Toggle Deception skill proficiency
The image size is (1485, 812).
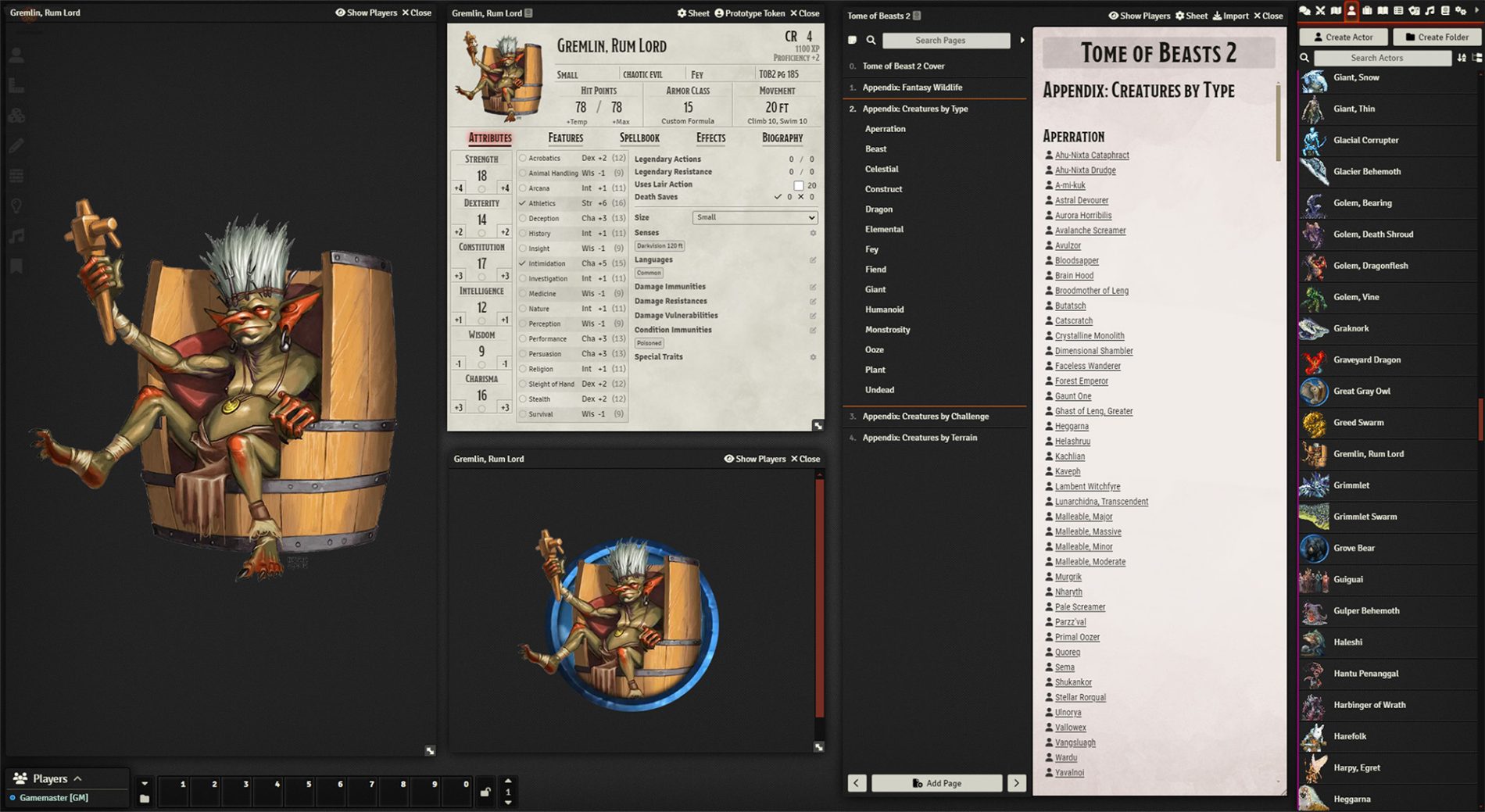(x=523, y=218)
